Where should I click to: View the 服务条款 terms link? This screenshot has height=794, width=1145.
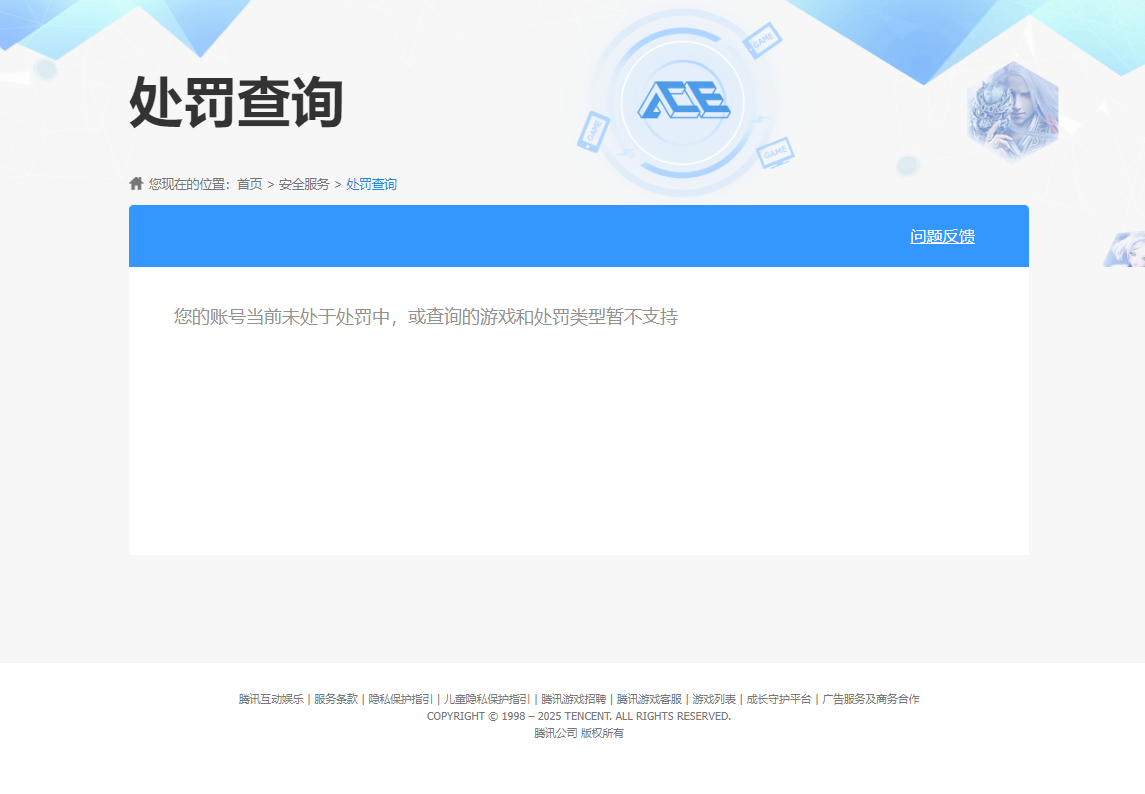pos(336,700)
